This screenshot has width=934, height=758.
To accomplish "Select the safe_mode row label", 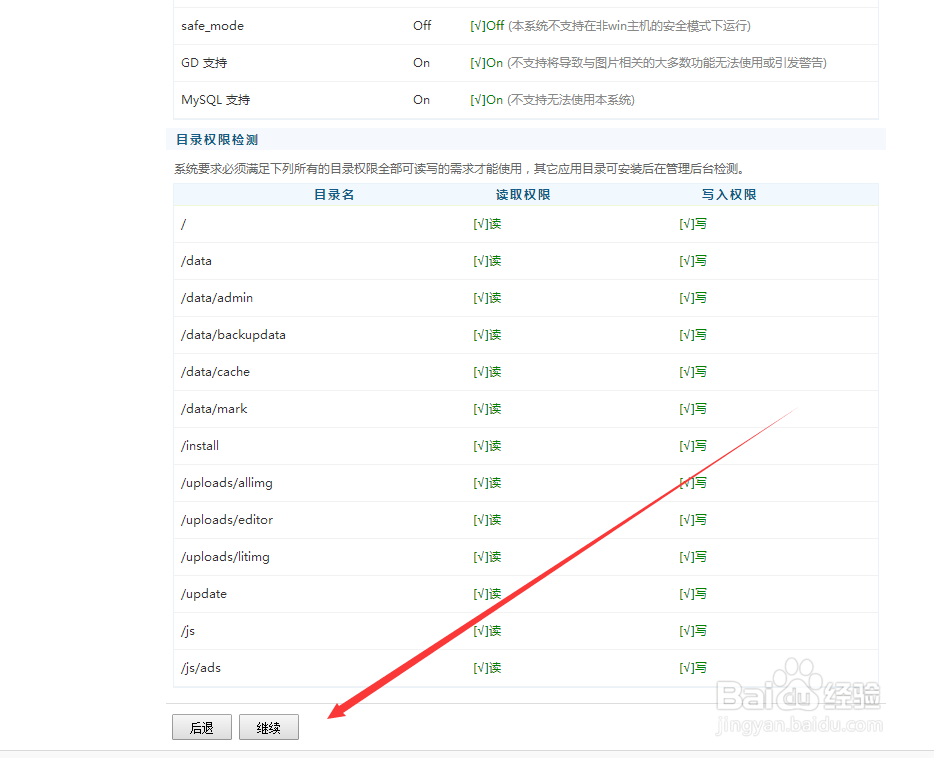I will coord(212,26).
